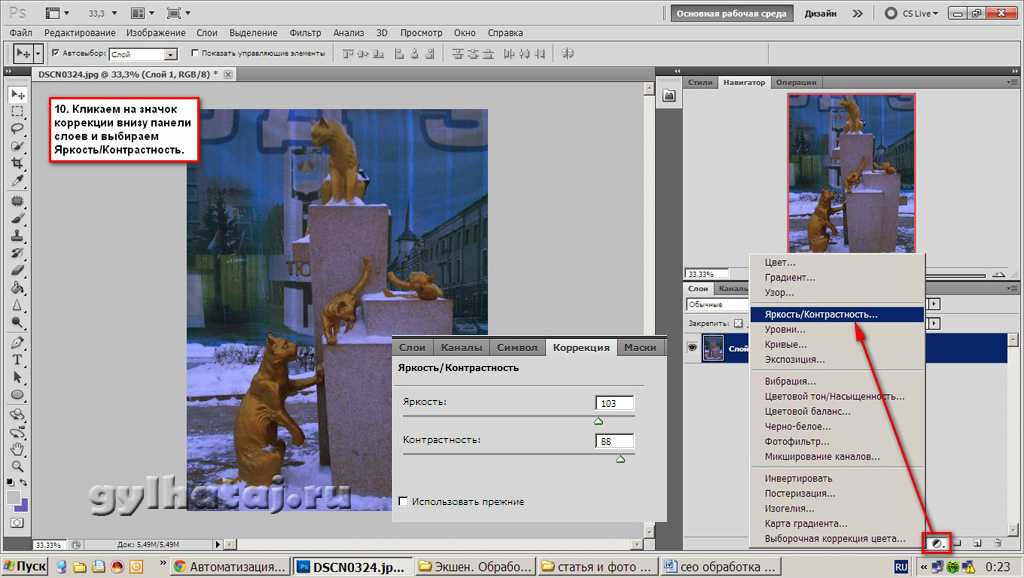Click the adjustment layer icon in Layers panel
The height and width of the screenshot is (578, 1024).
click(937, 543)
